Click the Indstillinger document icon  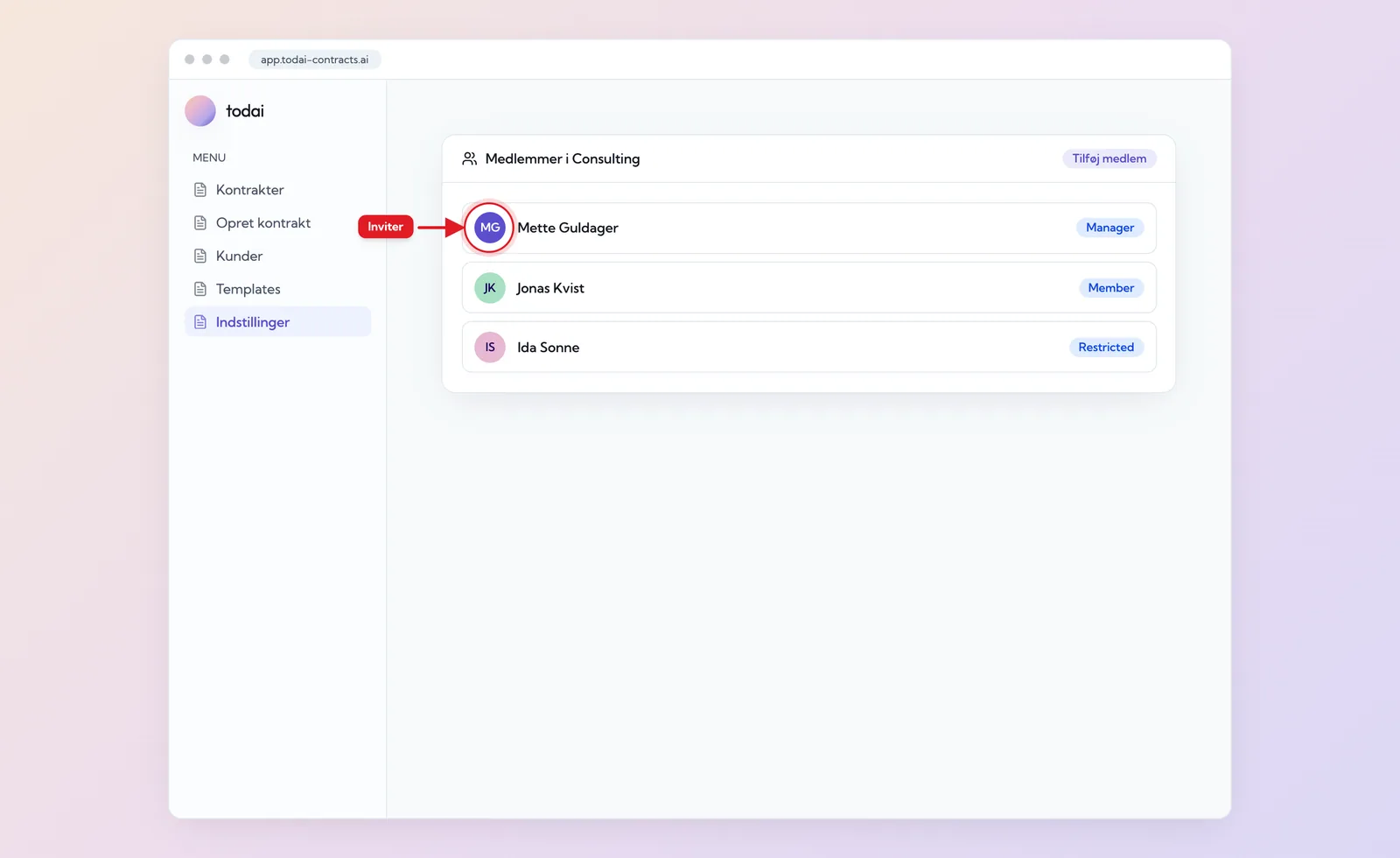(x=200, y=322)
